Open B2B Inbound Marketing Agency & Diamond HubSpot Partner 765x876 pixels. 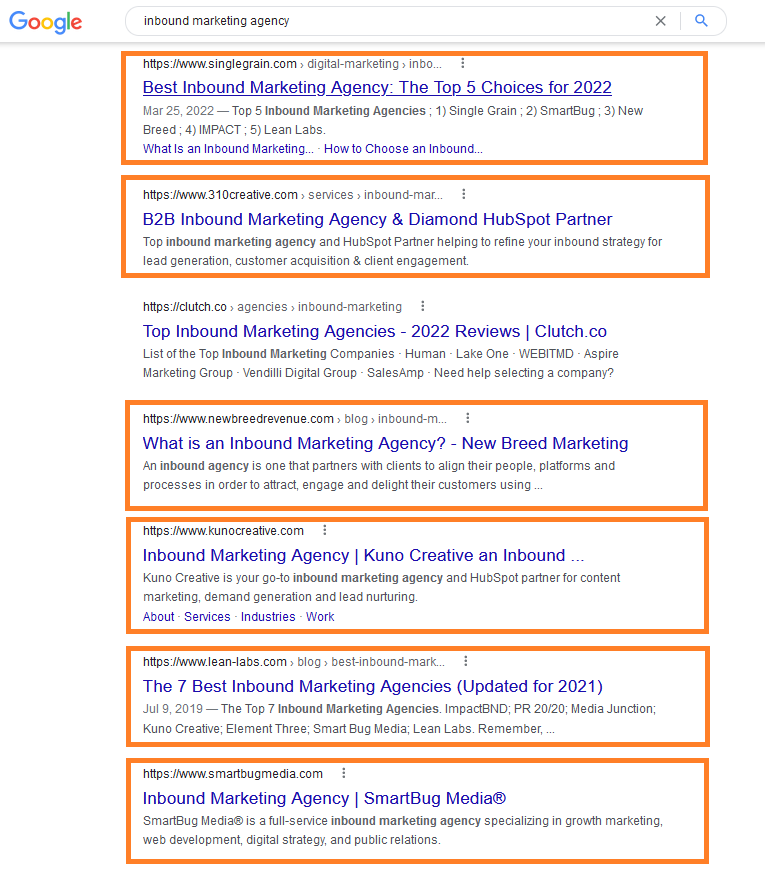377,219
